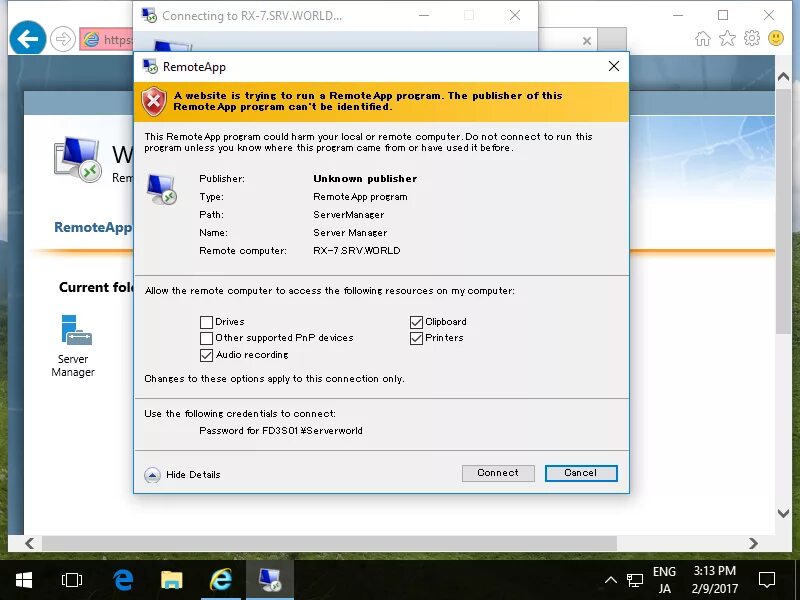
Task: Show hidden system tray icons
Action: pyautogui.click(x=611, y=580)
